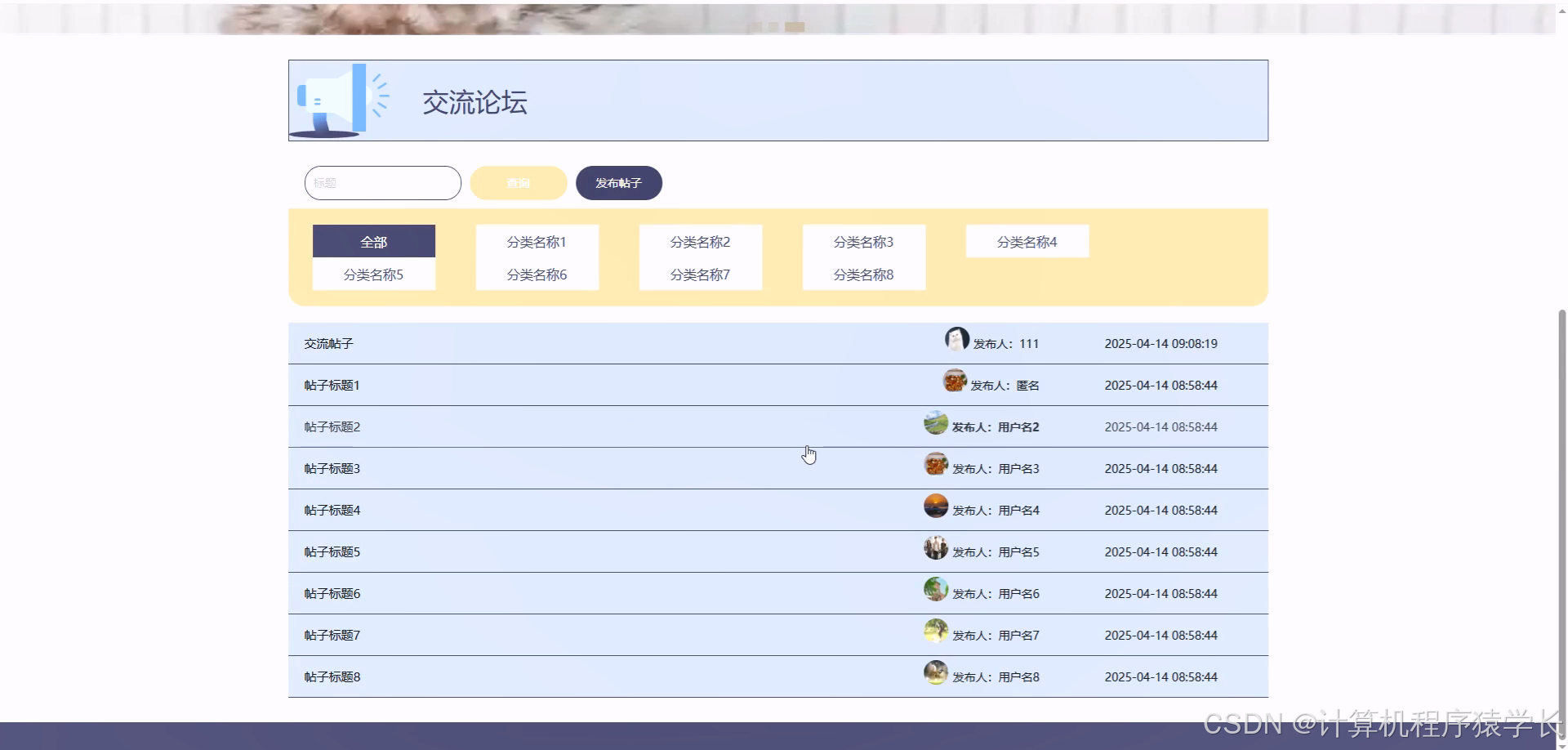Viewport: 1568px width, 750px height.
Task: Click 用户名4's sunset avatar icon
Action: (x=934, y=505)
